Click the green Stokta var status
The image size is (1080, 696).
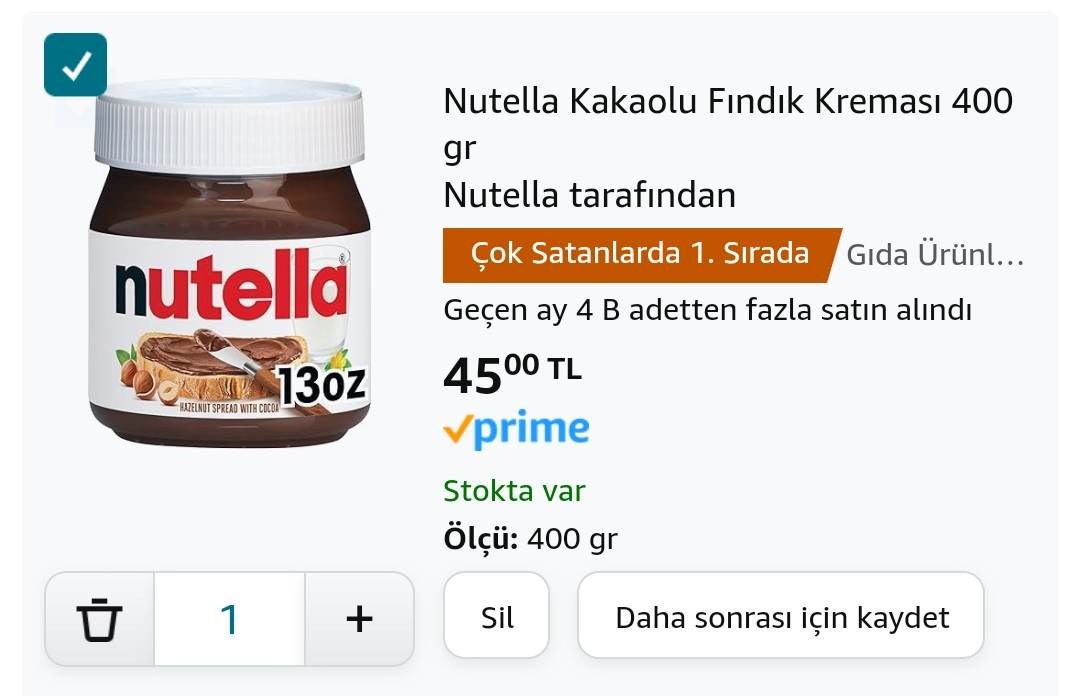pos(514,491)
